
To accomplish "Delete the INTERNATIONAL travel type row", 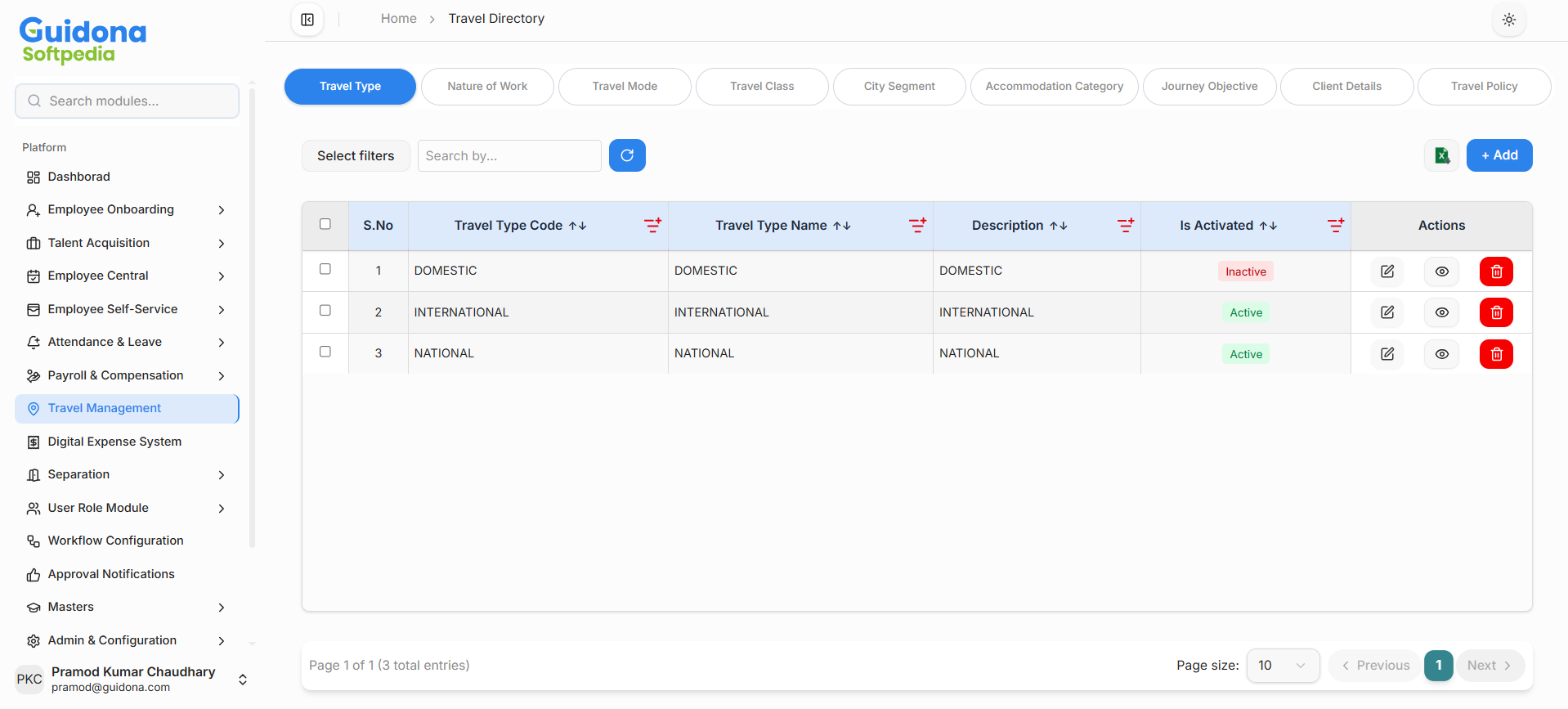I will click(x=1495, y=312).
